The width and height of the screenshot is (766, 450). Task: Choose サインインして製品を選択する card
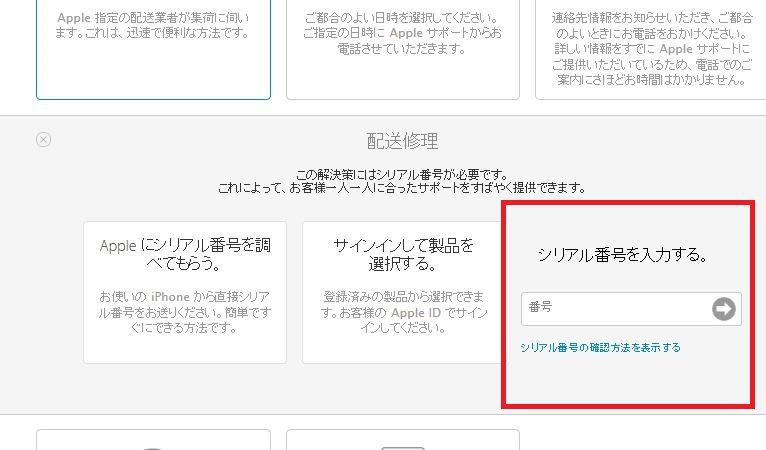(x=403, y=292)
